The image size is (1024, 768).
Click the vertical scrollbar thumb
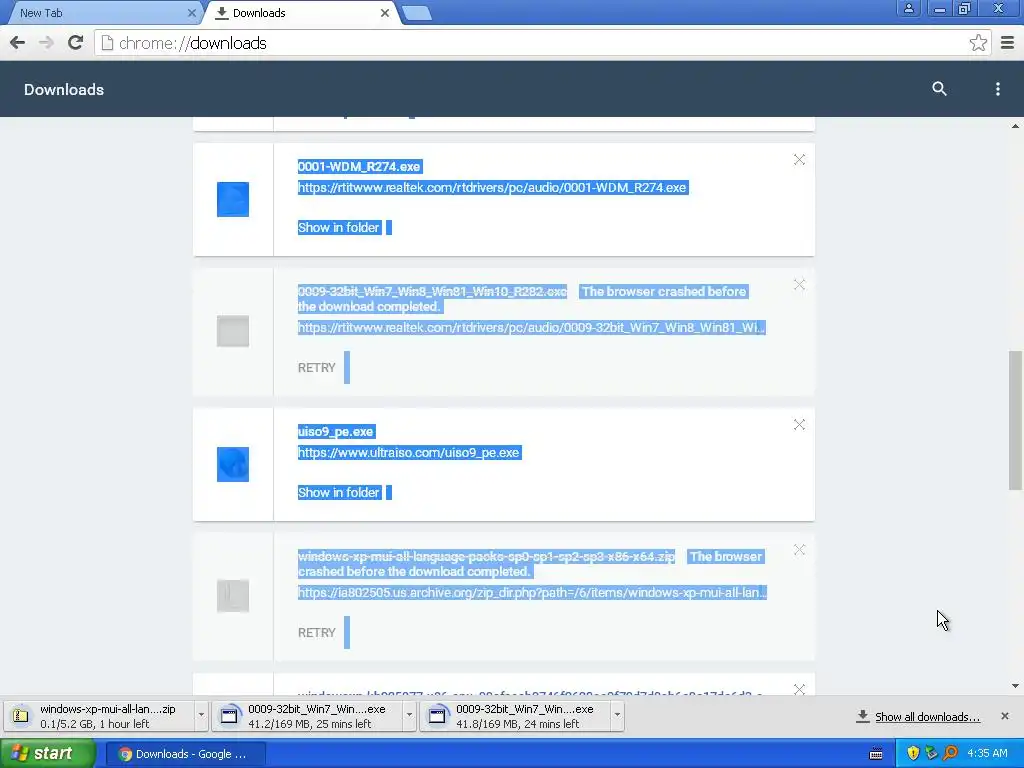pyautogui.click(x=1016, y=420)
